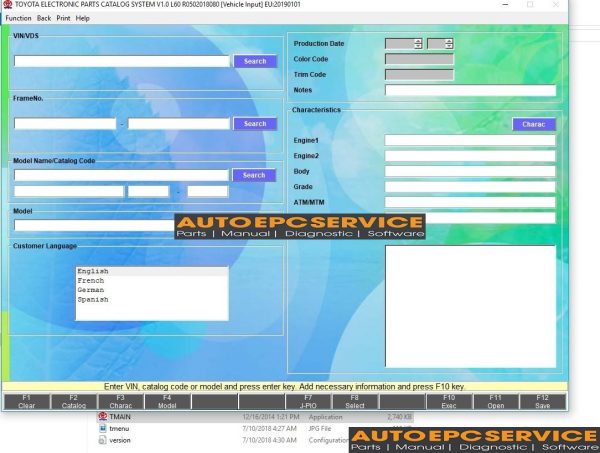Select English in Customer Language list
Screen dimensions: 600x453
pos(152,271)
